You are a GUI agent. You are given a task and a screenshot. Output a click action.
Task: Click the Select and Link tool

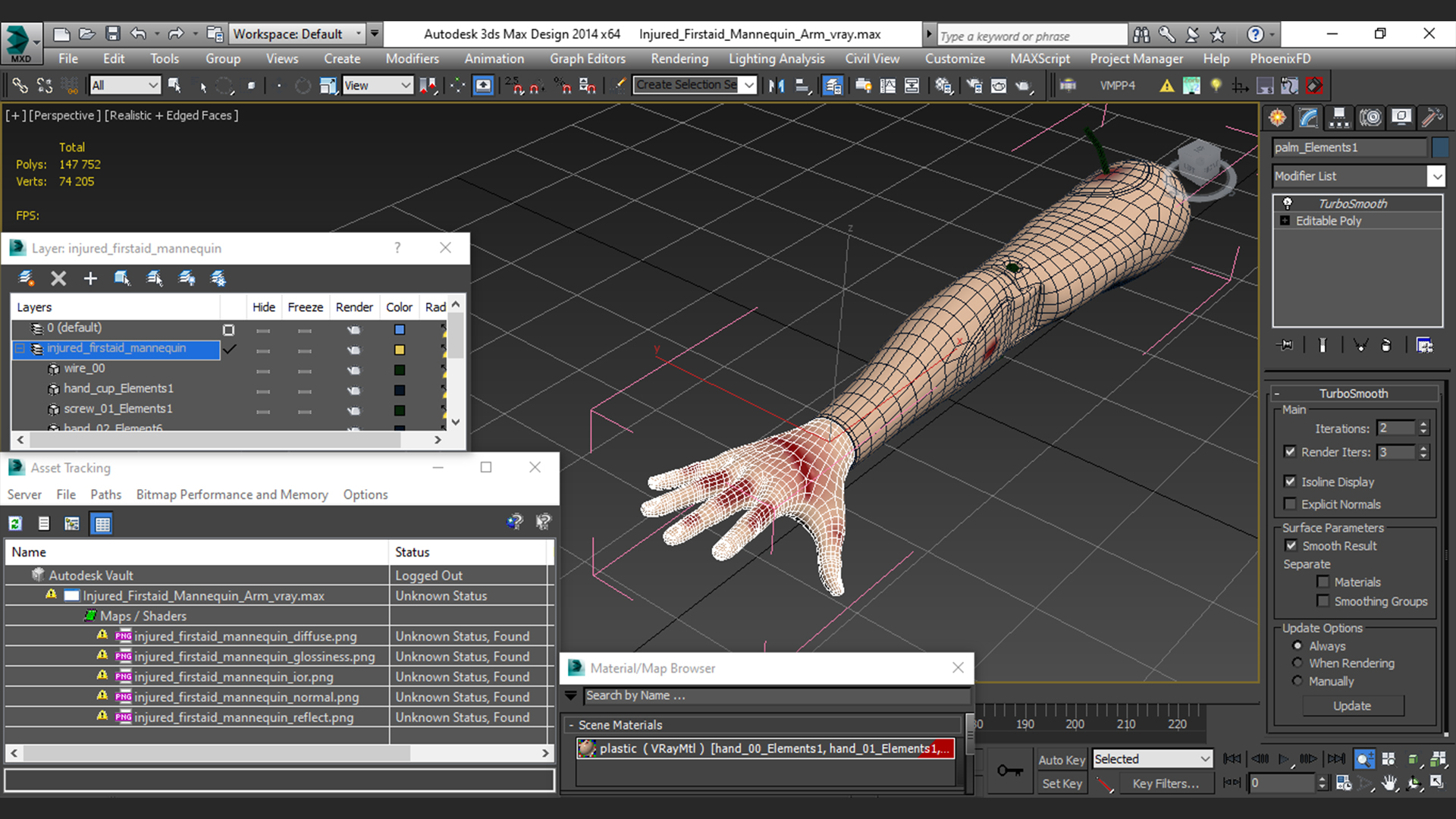(x=20, y=86)
